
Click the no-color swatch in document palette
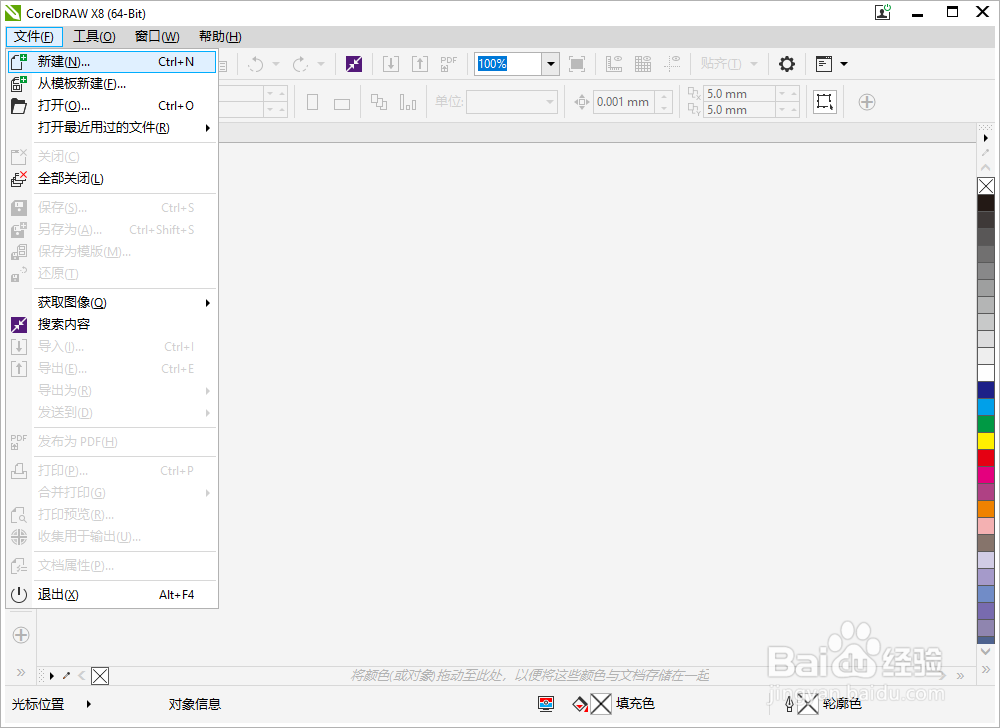100,676
